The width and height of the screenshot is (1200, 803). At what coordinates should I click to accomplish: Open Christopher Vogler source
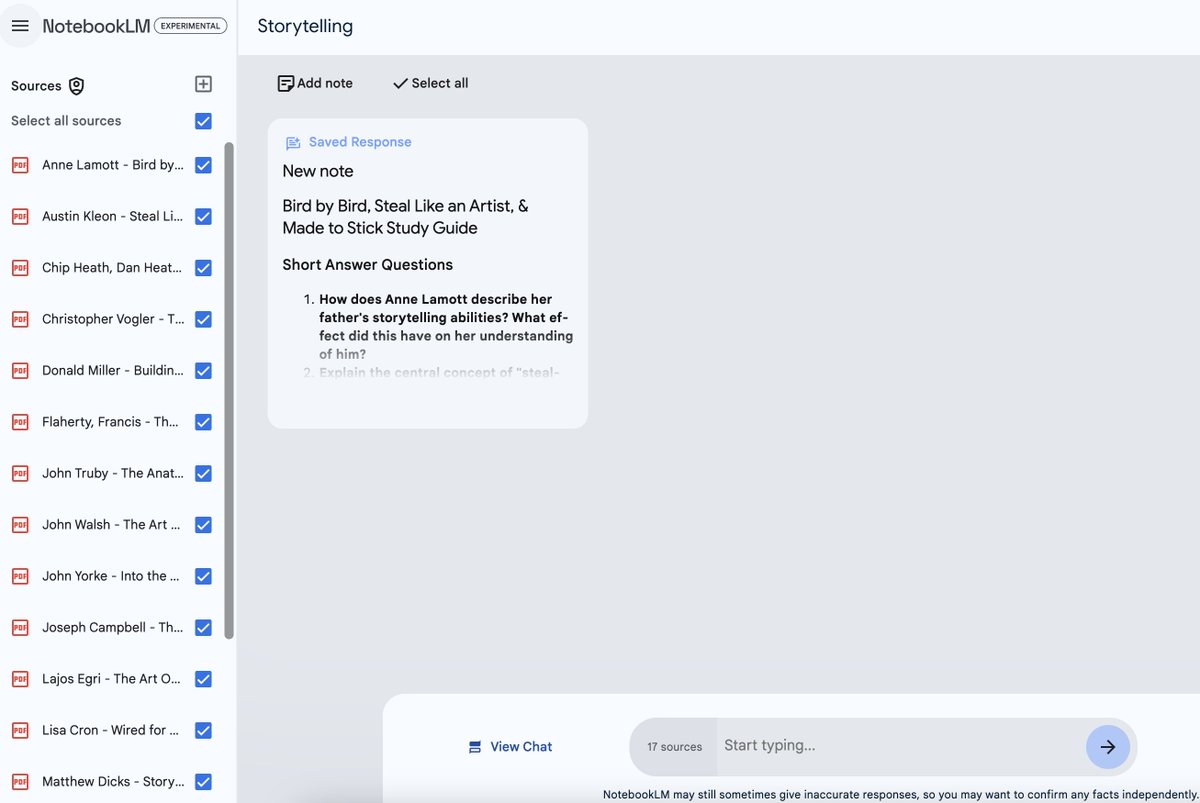pyautogui.click(x=113, y=319)
